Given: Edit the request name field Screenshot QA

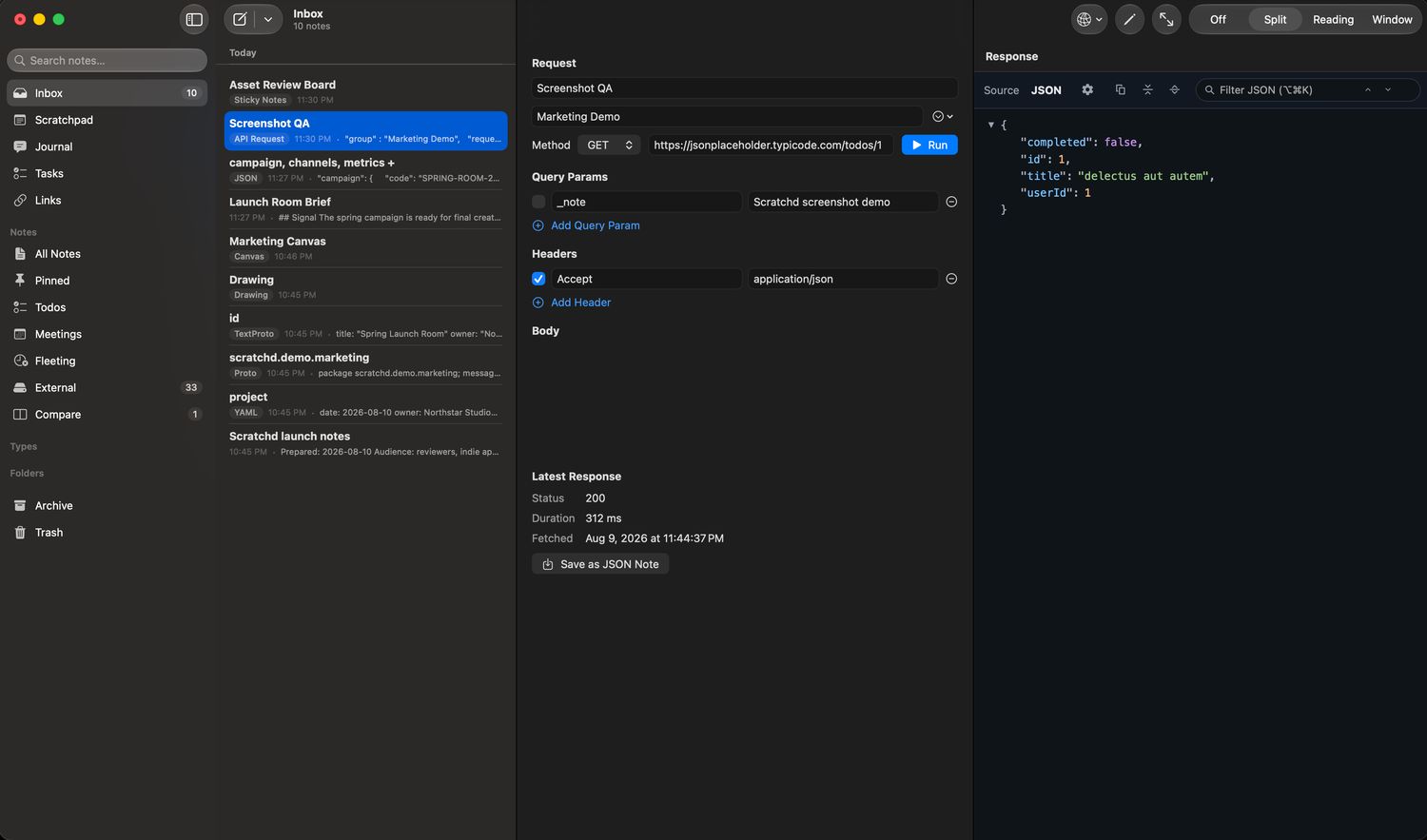Looking at the screenshot, I should pos(744,88).
